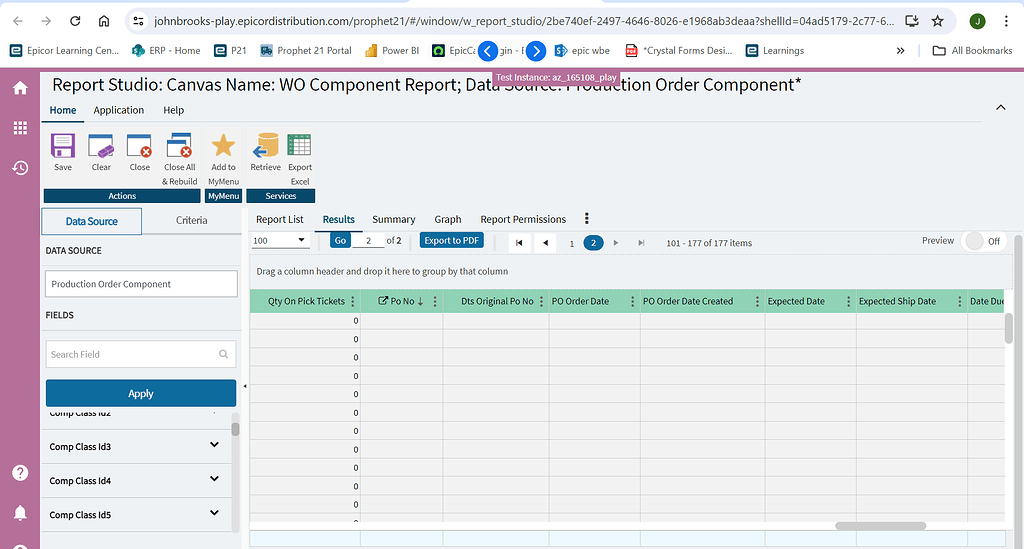
Task: Open PO Order Date Created column menu
Action: click(x=757, y=301)
